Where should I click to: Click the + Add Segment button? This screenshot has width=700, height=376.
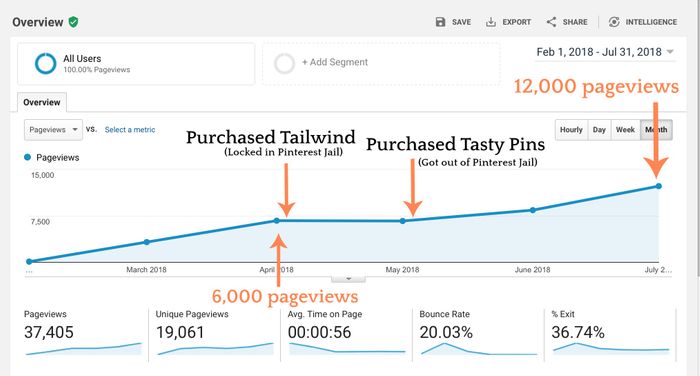point(335,62)
